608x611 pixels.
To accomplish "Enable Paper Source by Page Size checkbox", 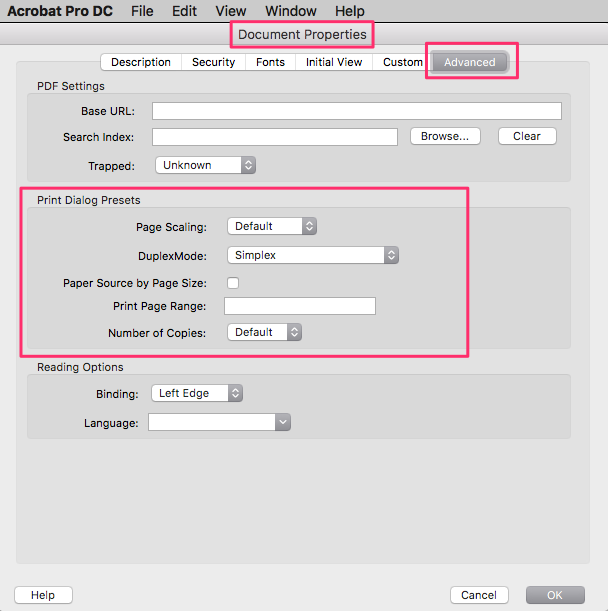I will (233, 283).
